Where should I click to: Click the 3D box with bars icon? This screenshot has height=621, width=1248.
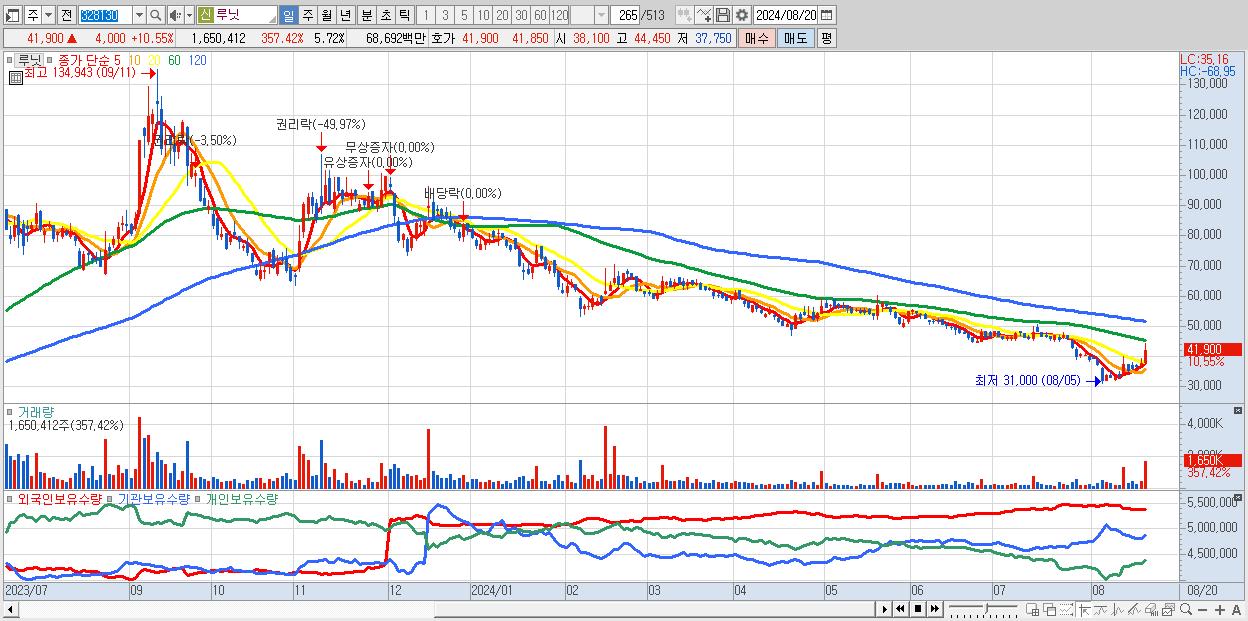click(1151, 609)
